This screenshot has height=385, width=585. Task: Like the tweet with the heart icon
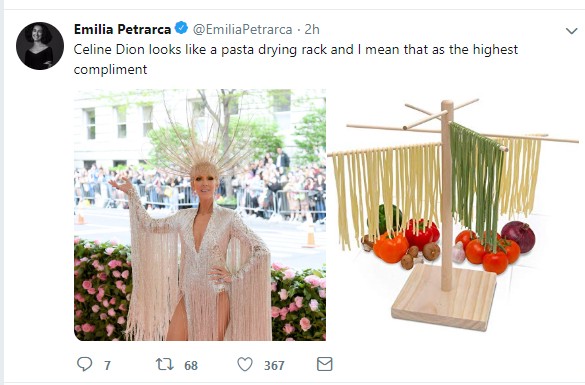pyautogui.click(x=245, y=364)
